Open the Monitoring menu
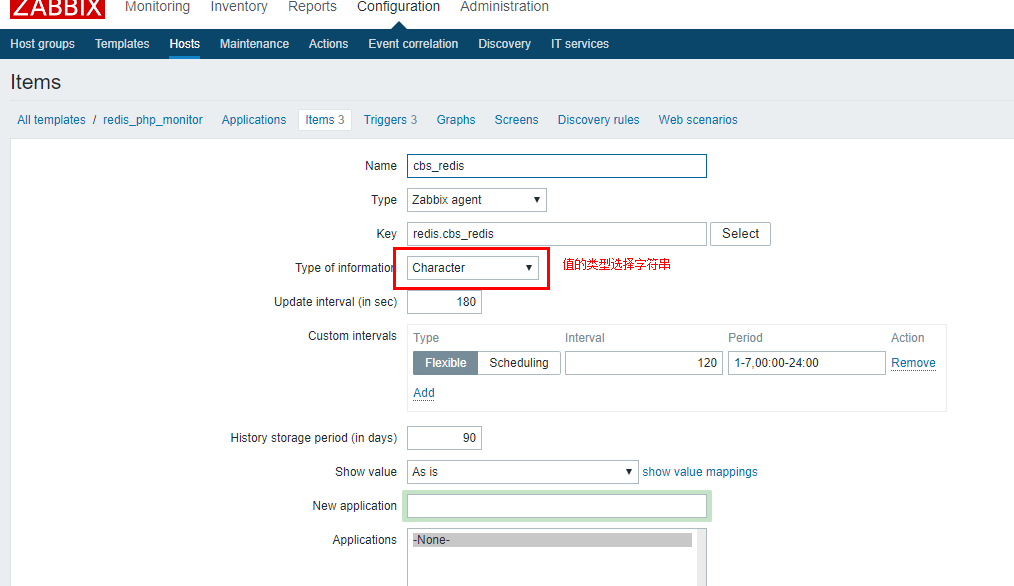The image size is (1014, 586). click(157, 6)
